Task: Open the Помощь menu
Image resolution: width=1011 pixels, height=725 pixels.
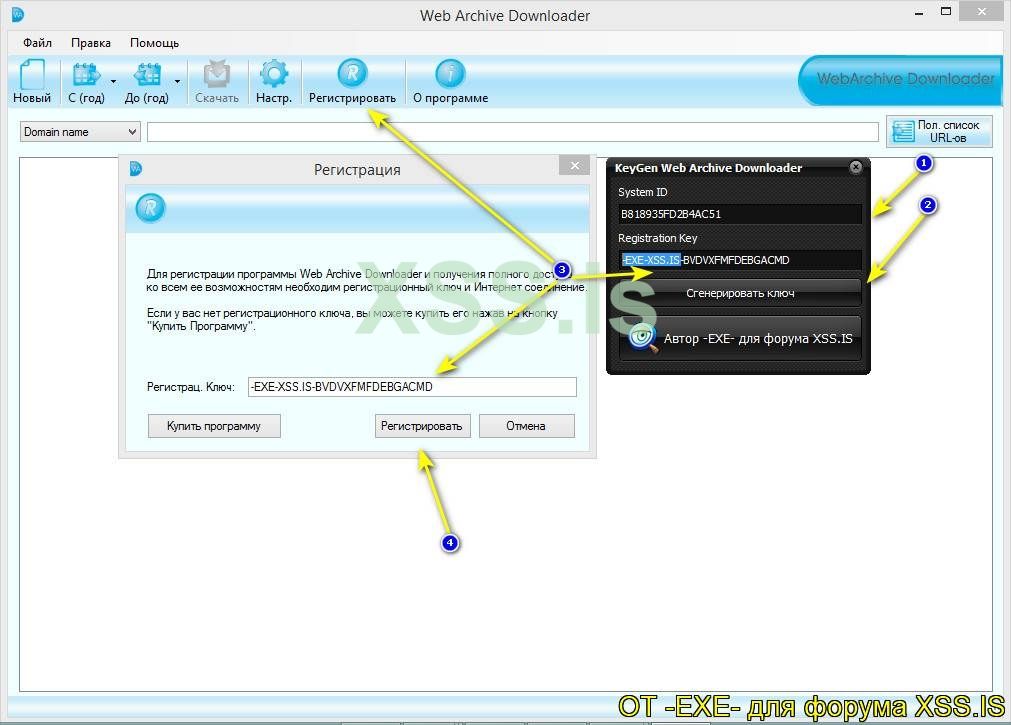Action: [x=155, y=43]
